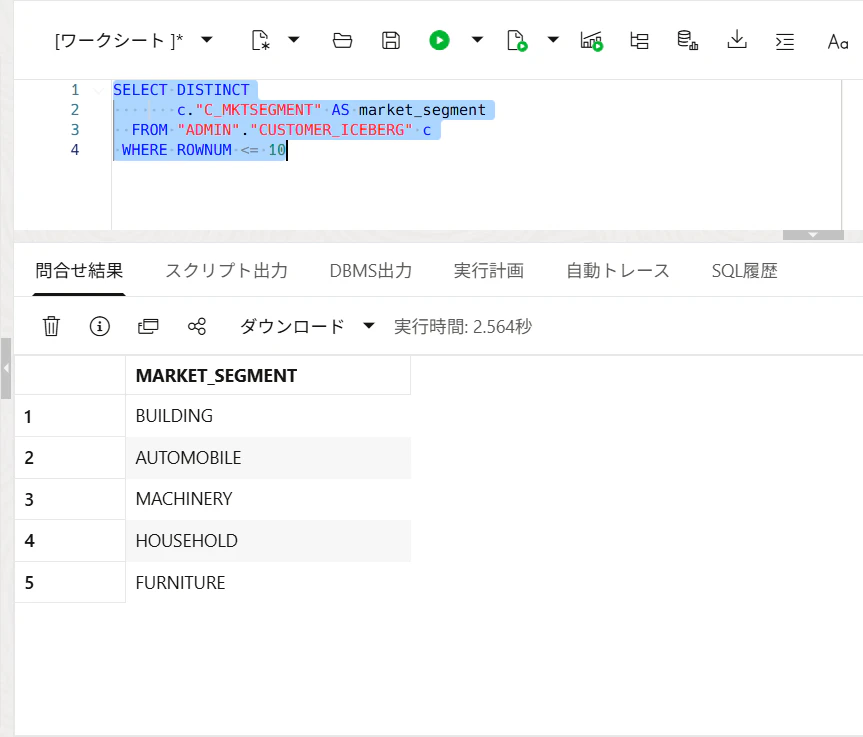Open the dropdown next to the new file icon
This screenshot has width=863, height=737.
294,40
